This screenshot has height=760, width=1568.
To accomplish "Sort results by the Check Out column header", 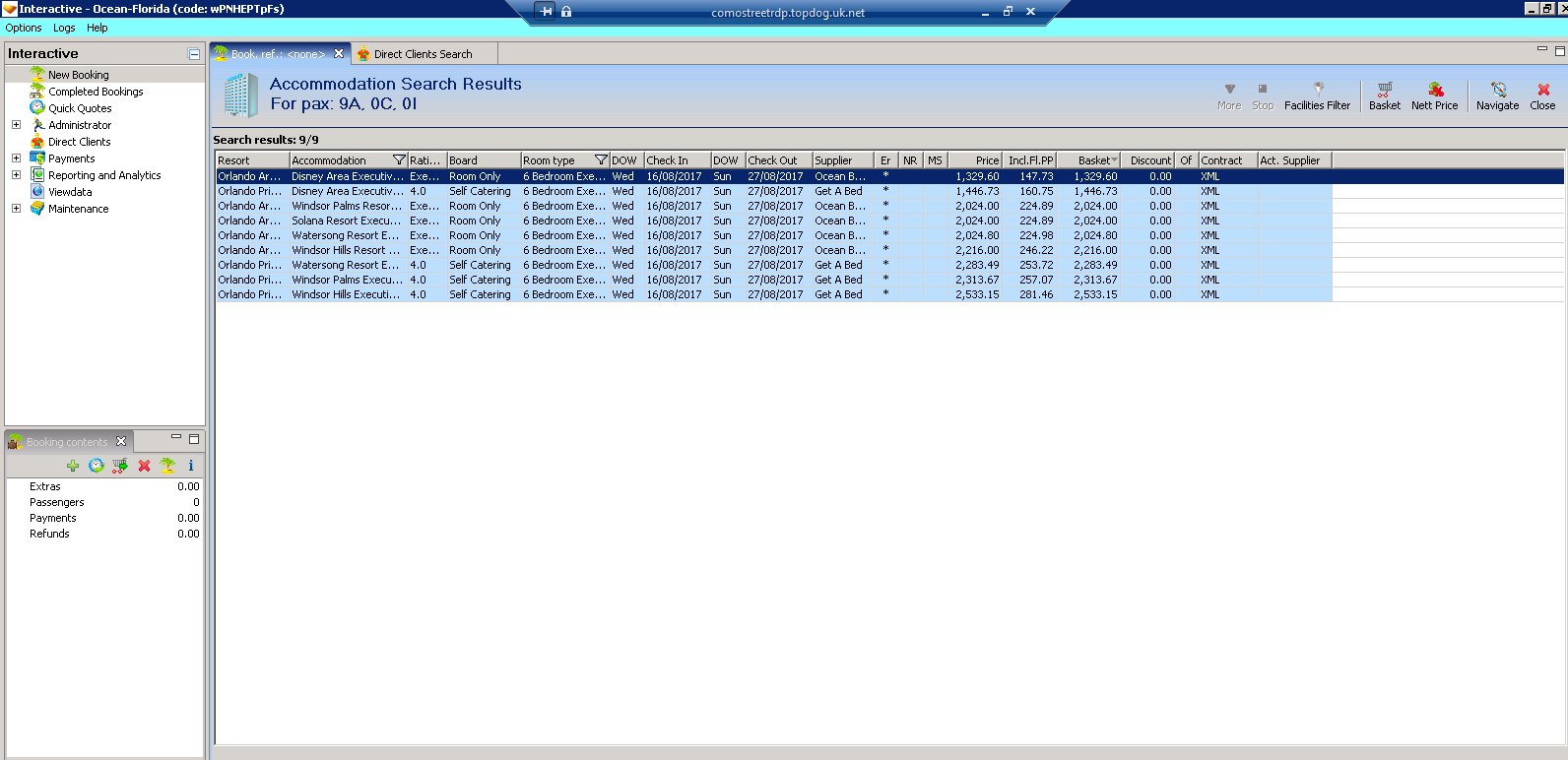I will pos(779,160).
